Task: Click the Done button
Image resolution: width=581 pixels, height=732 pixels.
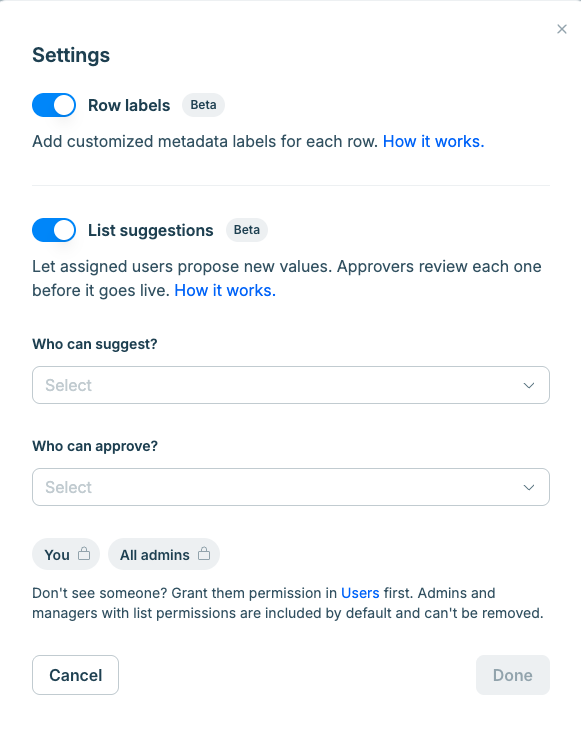Action: pos(513,675)
